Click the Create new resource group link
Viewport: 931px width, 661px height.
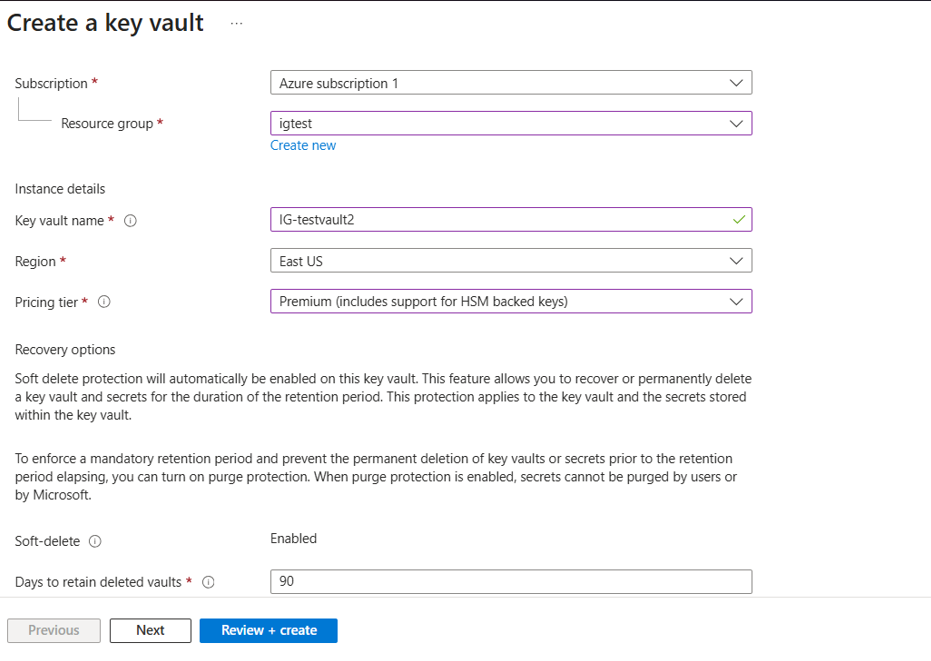point(303,146)
